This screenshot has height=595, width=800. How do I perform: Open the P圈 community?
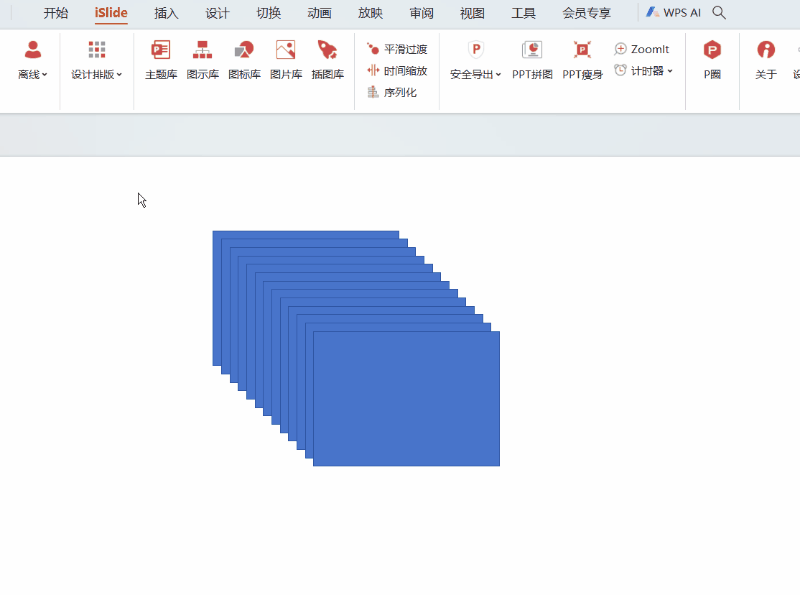pyautogui.click(x=712, y=60)
